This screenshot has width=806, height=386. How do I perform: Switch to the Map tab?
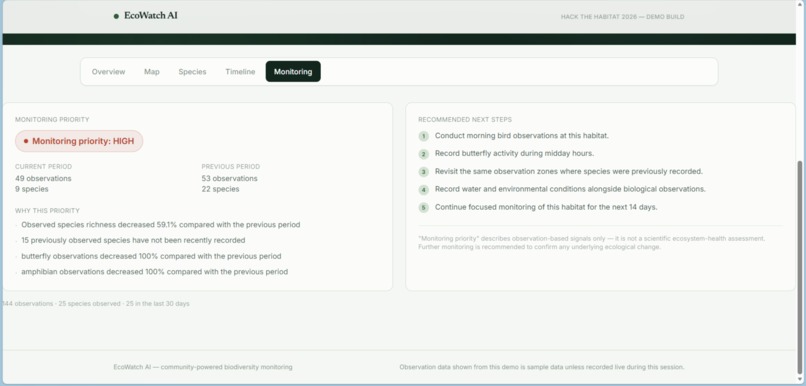152,72
